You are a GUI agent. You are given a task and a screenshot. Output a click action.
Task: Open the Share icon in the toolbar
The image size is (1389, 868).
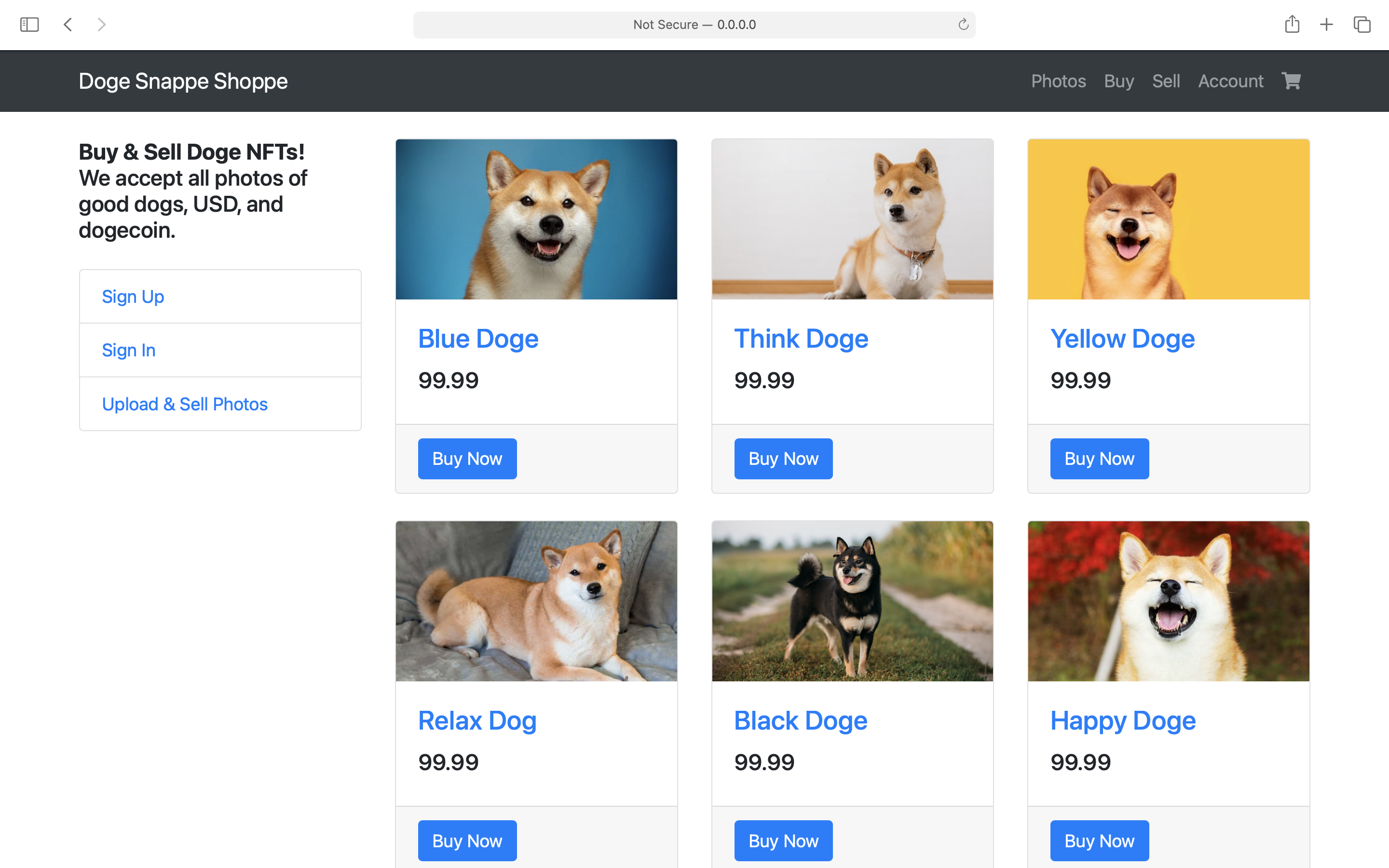pos(1292,25)
